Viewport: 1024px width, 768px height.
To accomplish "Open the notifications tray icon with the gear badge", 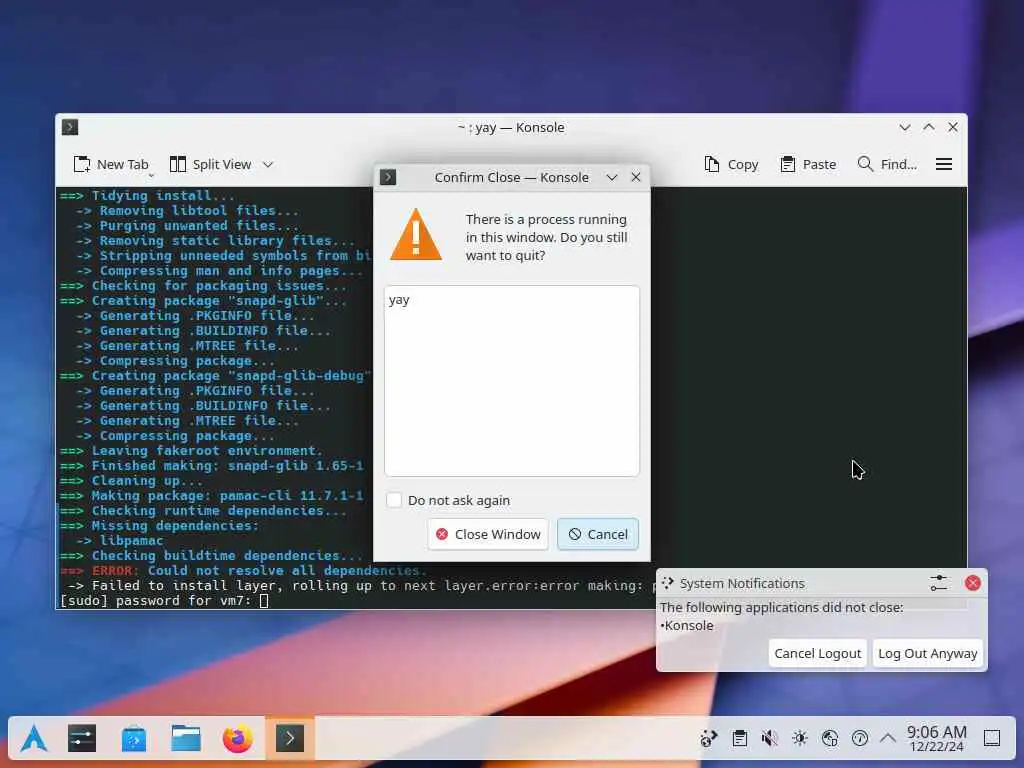I will pyautogui.click(x=709, y=739).
